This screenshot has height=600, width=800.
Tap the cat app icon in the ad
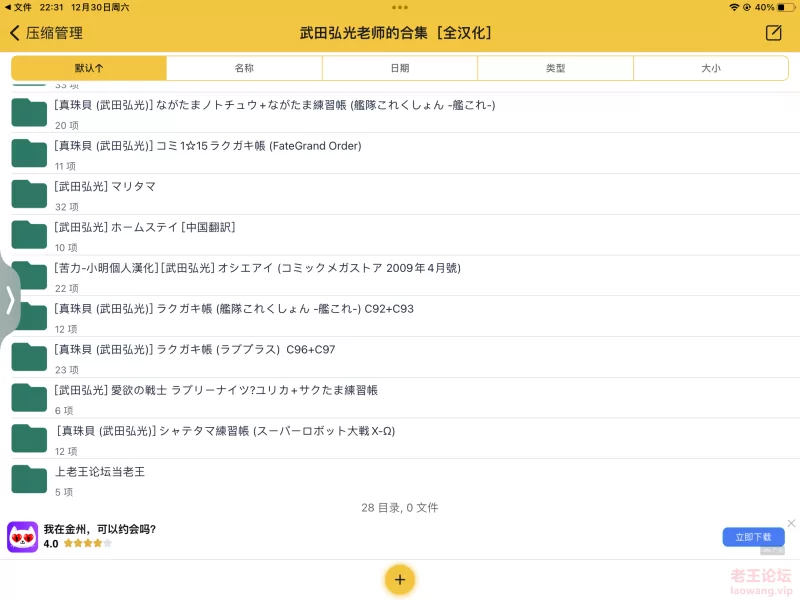22,537
